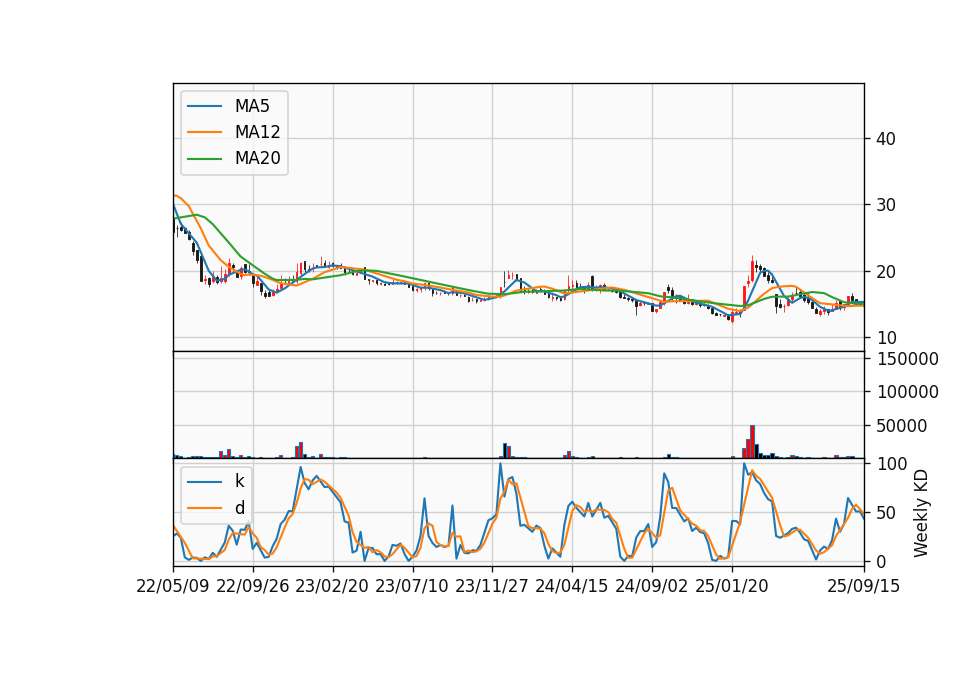Click the volume axis value 150000
The width and height of the screenshot is (960, 690).
click(x=907, y=359)
